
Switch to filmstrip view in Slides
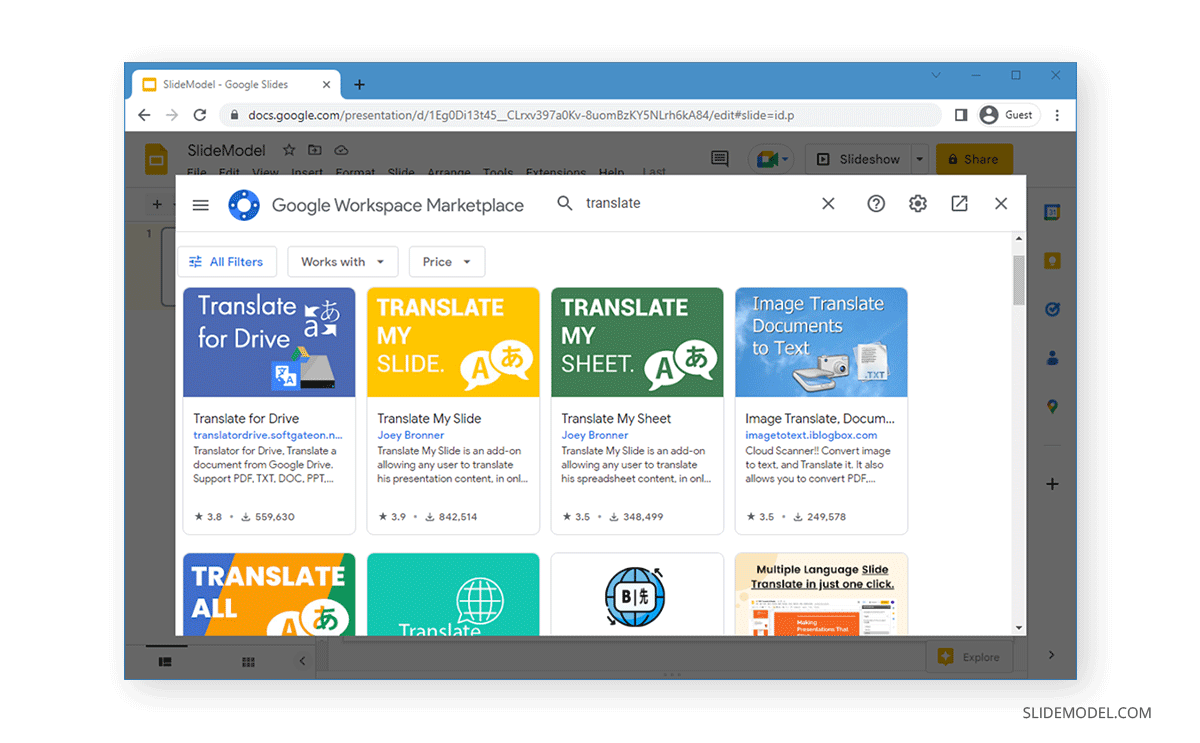166,661
